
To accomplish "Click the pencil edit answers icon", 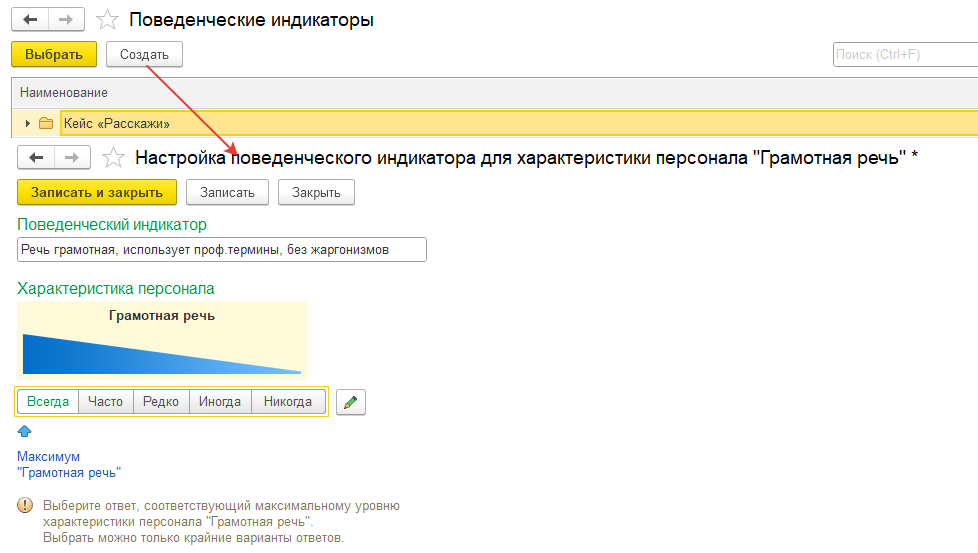I will (x=351, y=402).
